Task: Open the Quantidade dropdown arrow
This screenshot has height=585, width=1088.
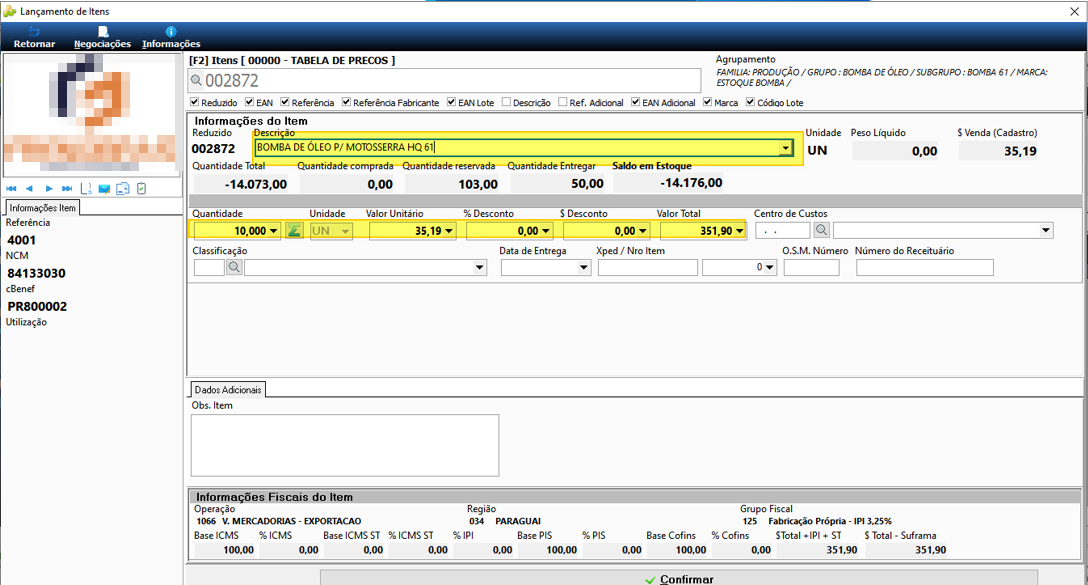Action: pyautogui.click(x=274, y=231)
